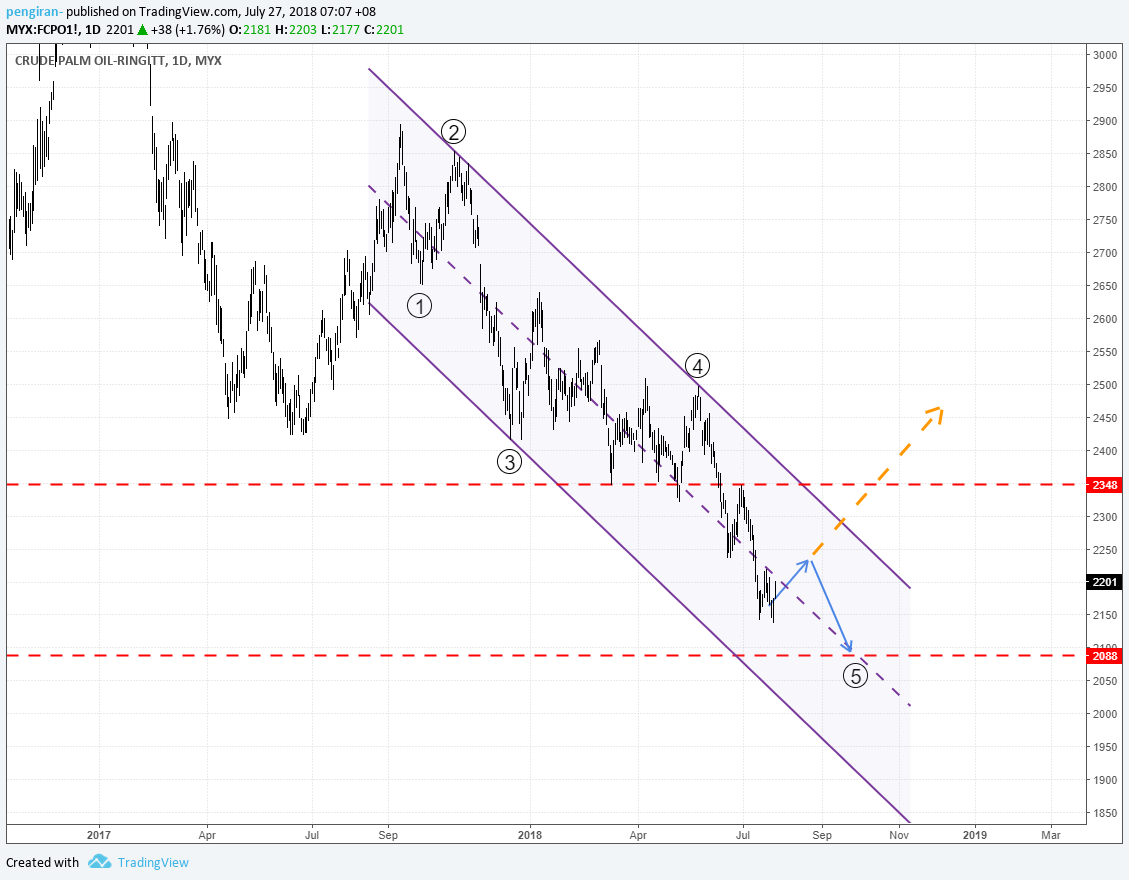Click the 2017 year label on time axis
This screenshot has width=1129, height=880.
click(99, 835)
